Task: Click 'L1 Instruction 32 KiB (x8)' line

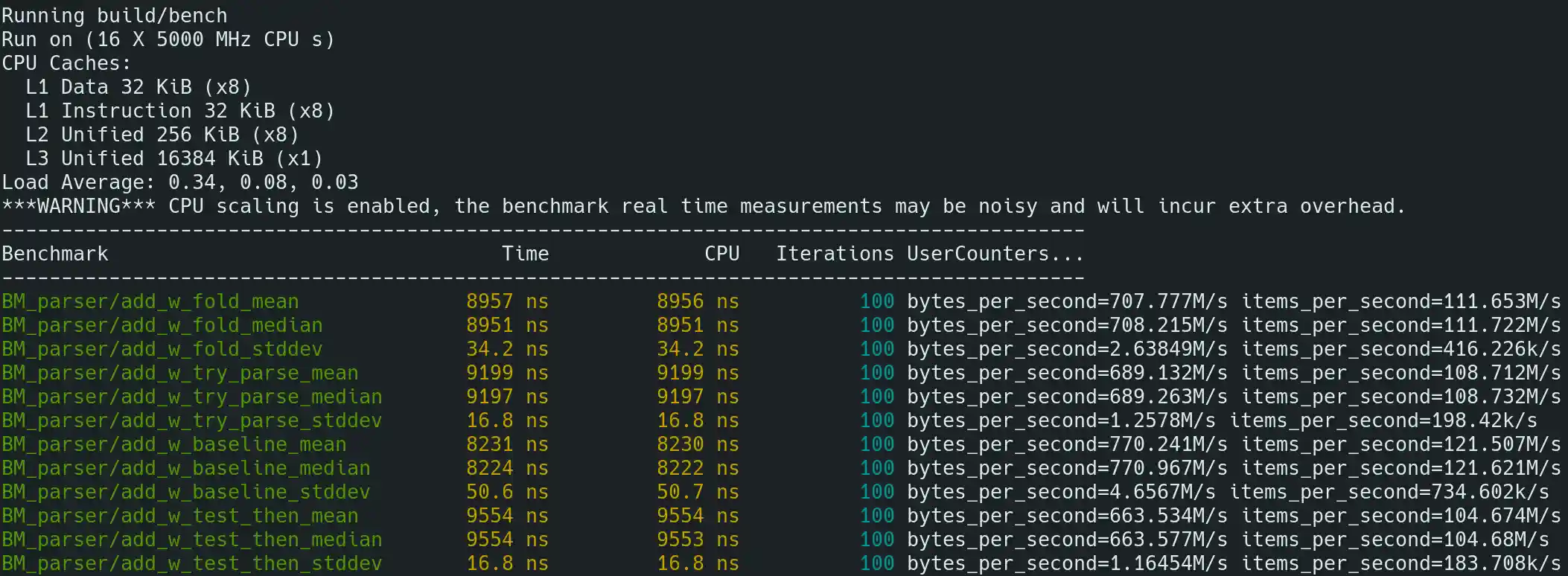Action: click(x=180, y=111)
